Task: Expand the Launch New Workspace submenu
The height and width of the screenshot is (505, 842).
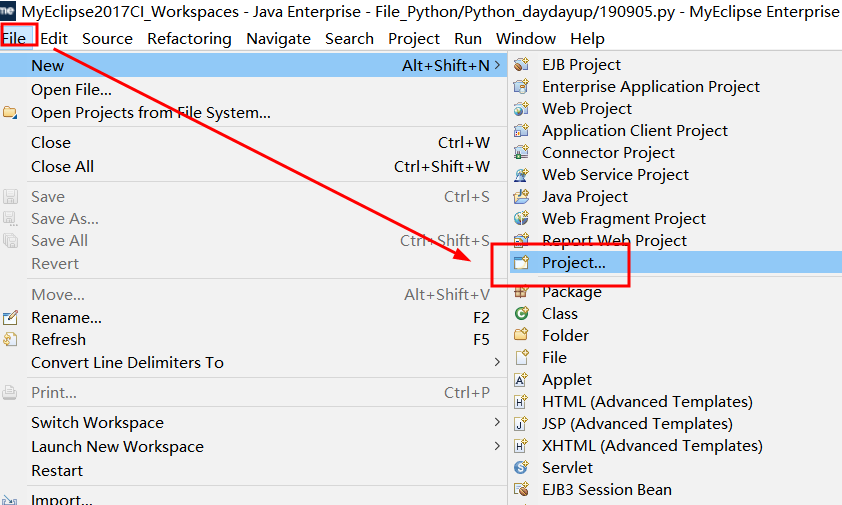Action: [x=497, y=446]
